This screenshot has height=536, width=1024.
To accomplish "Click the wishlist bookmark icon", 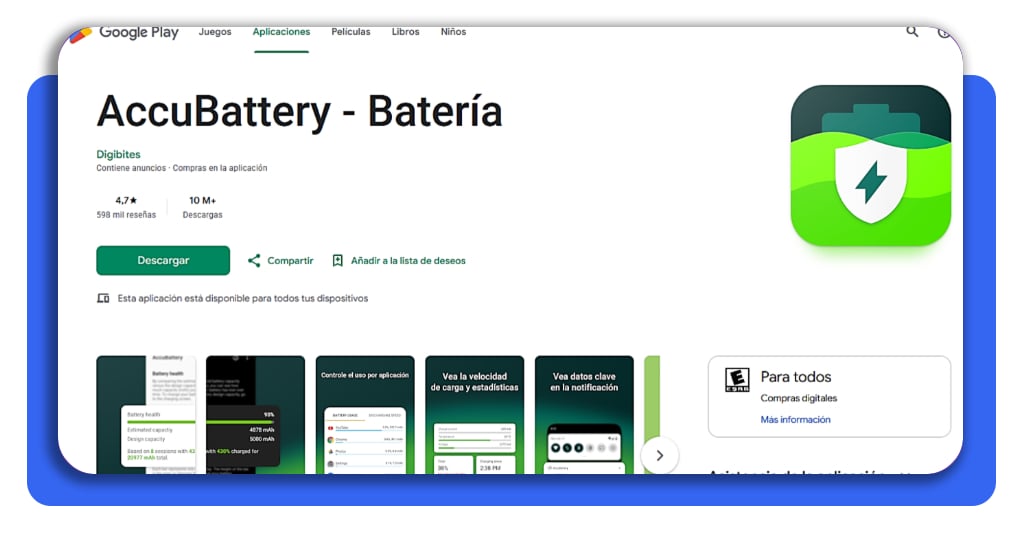I will tap(338, 260).
